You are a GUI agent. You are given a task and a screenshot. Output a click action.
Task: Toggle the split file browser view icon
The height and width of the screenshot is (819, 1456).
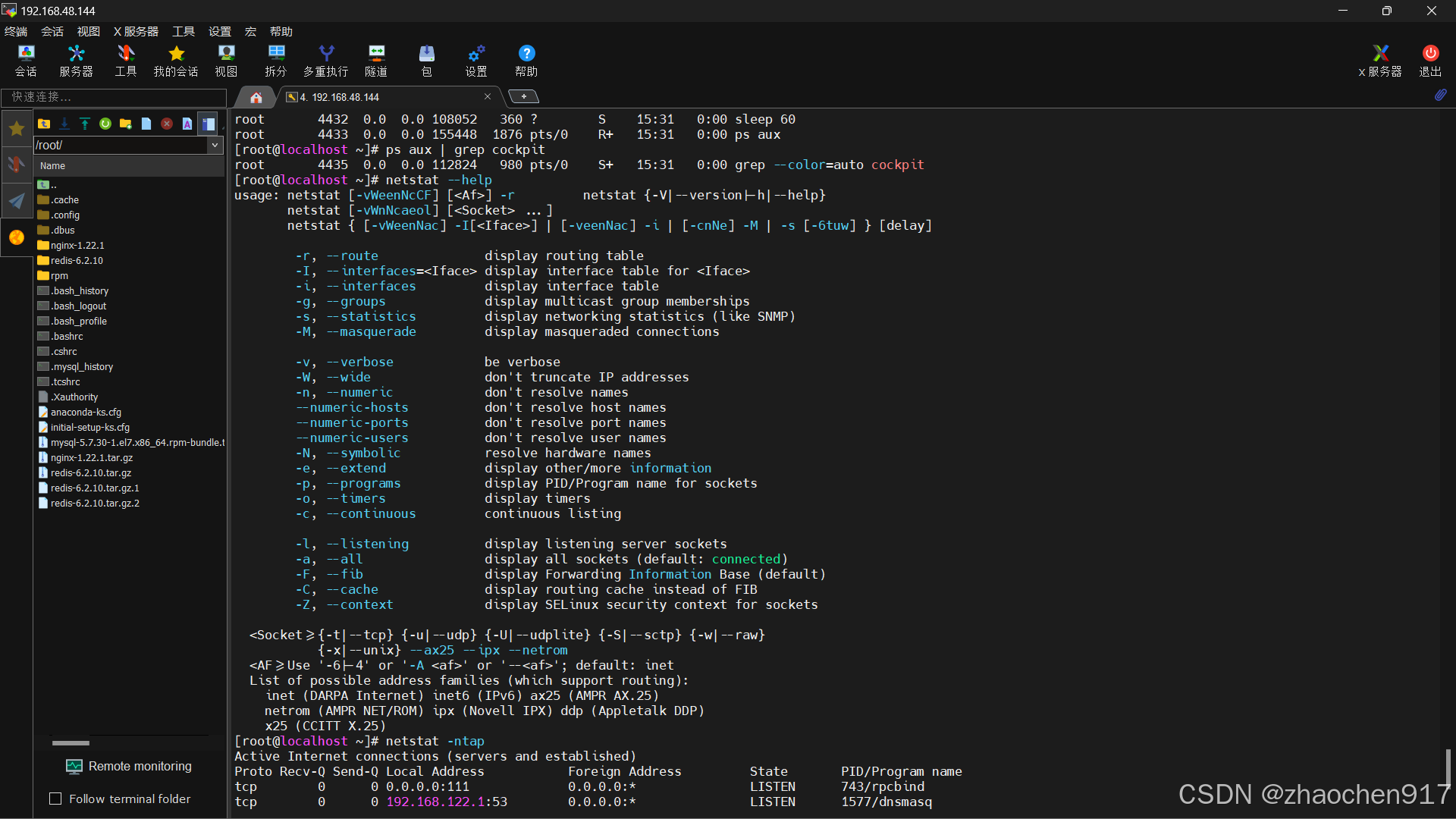point(208,124)
